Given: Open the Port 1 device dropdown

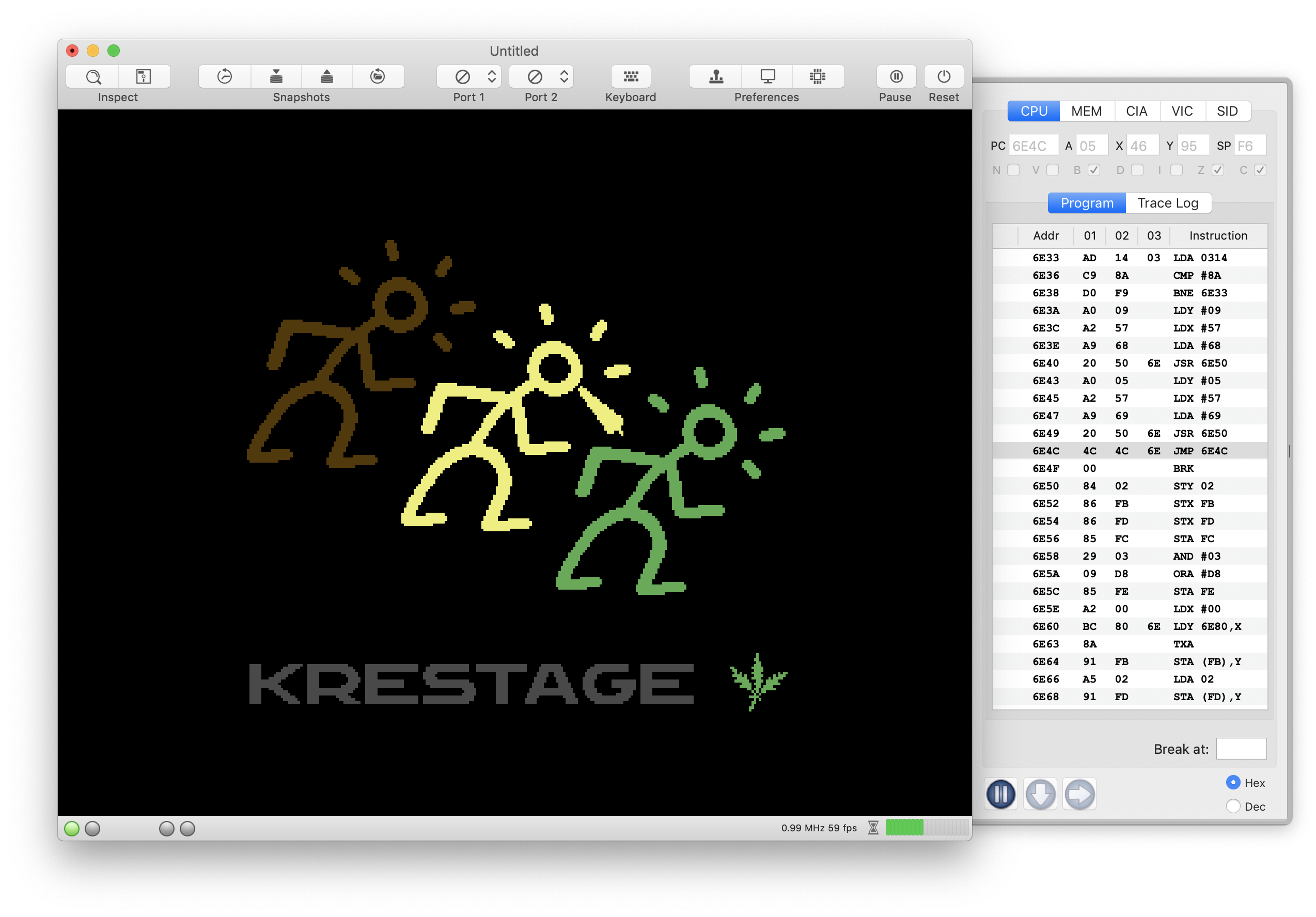Looking at the screenshot, I should (x=469, y=76).
